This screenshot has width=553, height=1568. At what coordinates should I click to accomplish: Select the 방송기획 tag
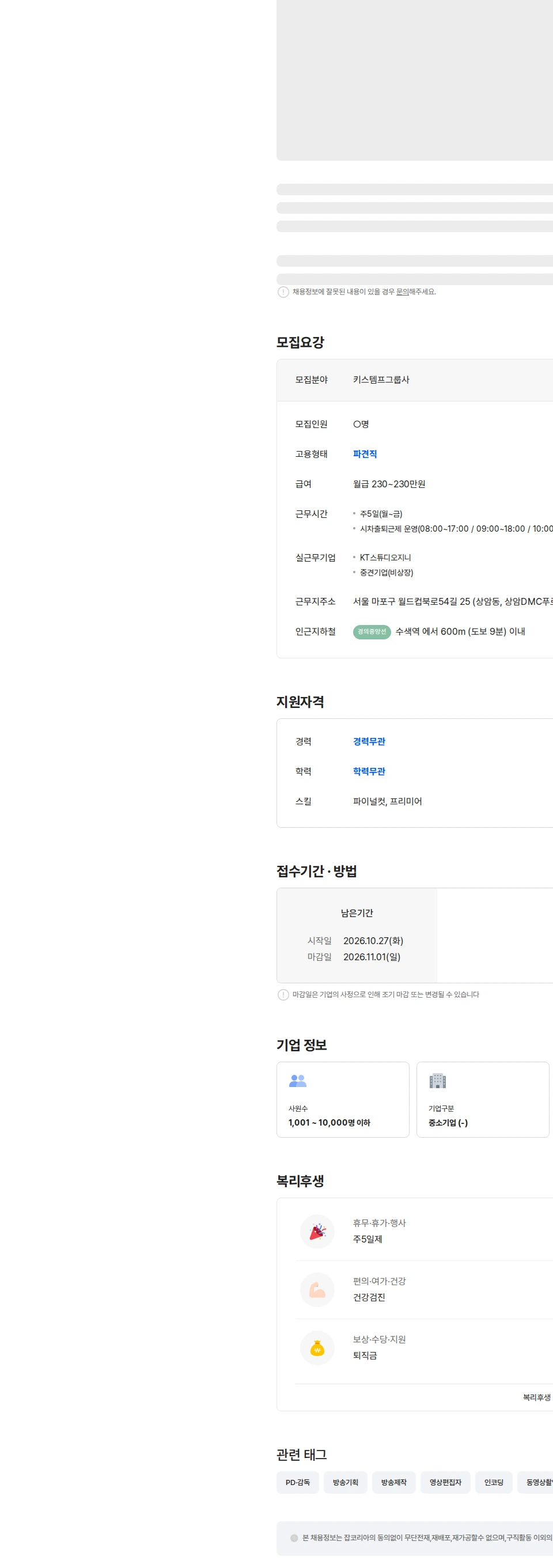[345, 1482]
